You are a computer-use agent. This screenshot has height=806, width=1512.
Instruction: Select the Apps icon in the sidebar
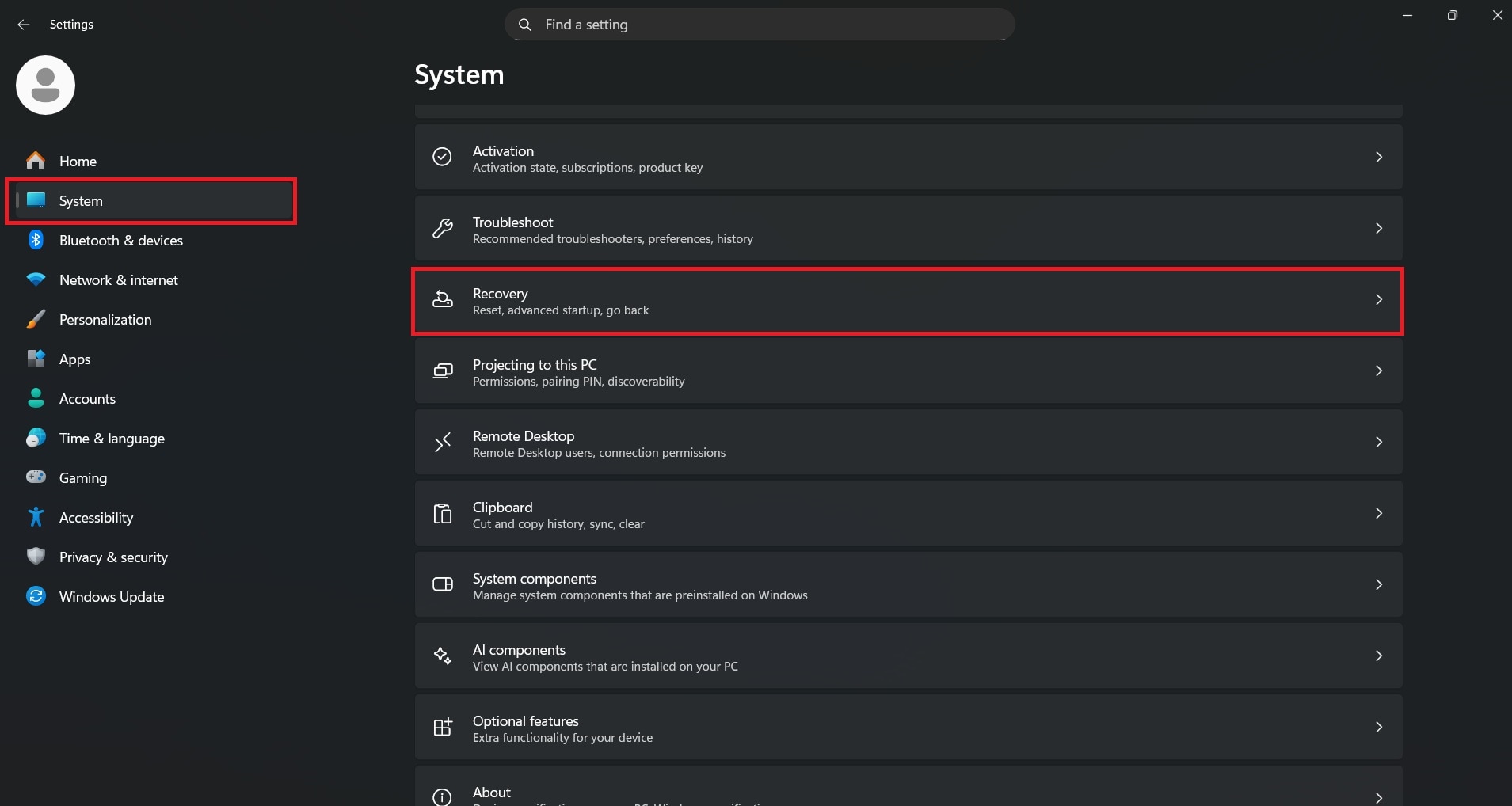(x=36, y=359)
